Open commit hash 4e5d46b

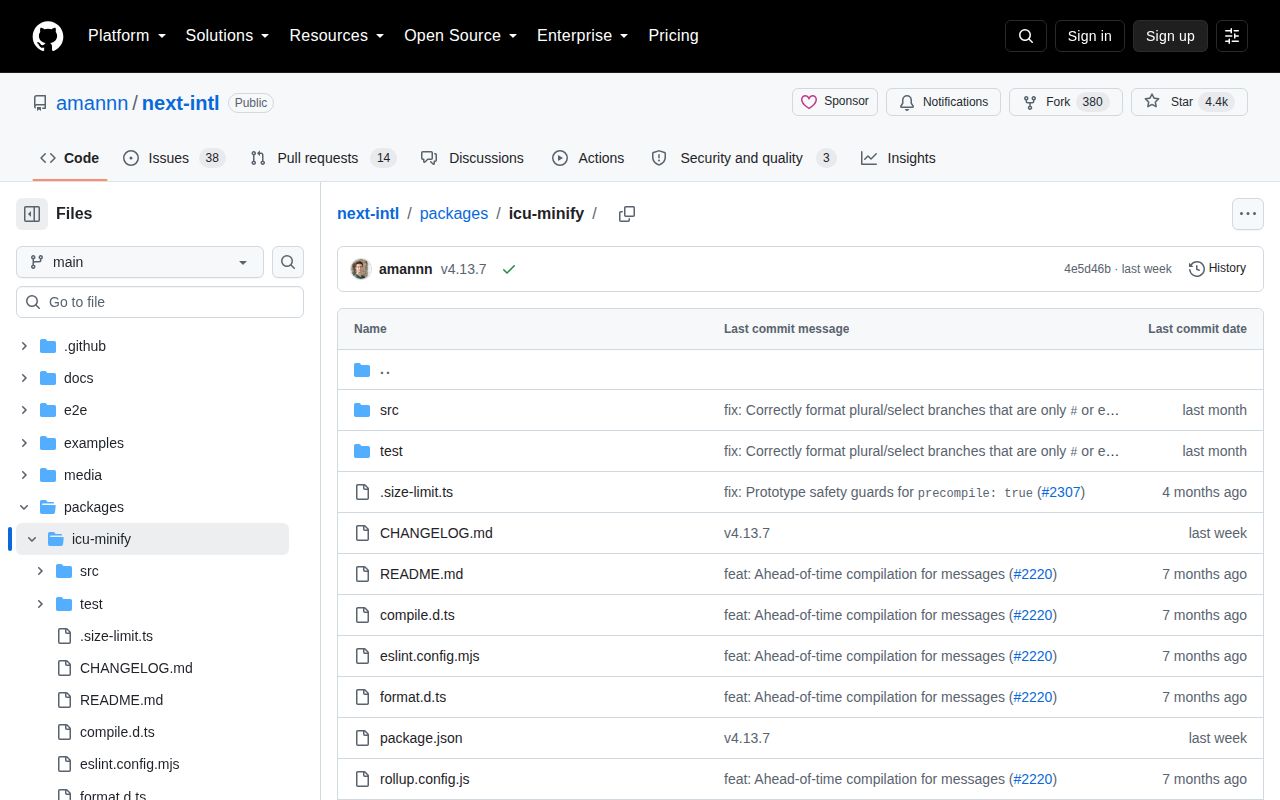click(1087, 269)
